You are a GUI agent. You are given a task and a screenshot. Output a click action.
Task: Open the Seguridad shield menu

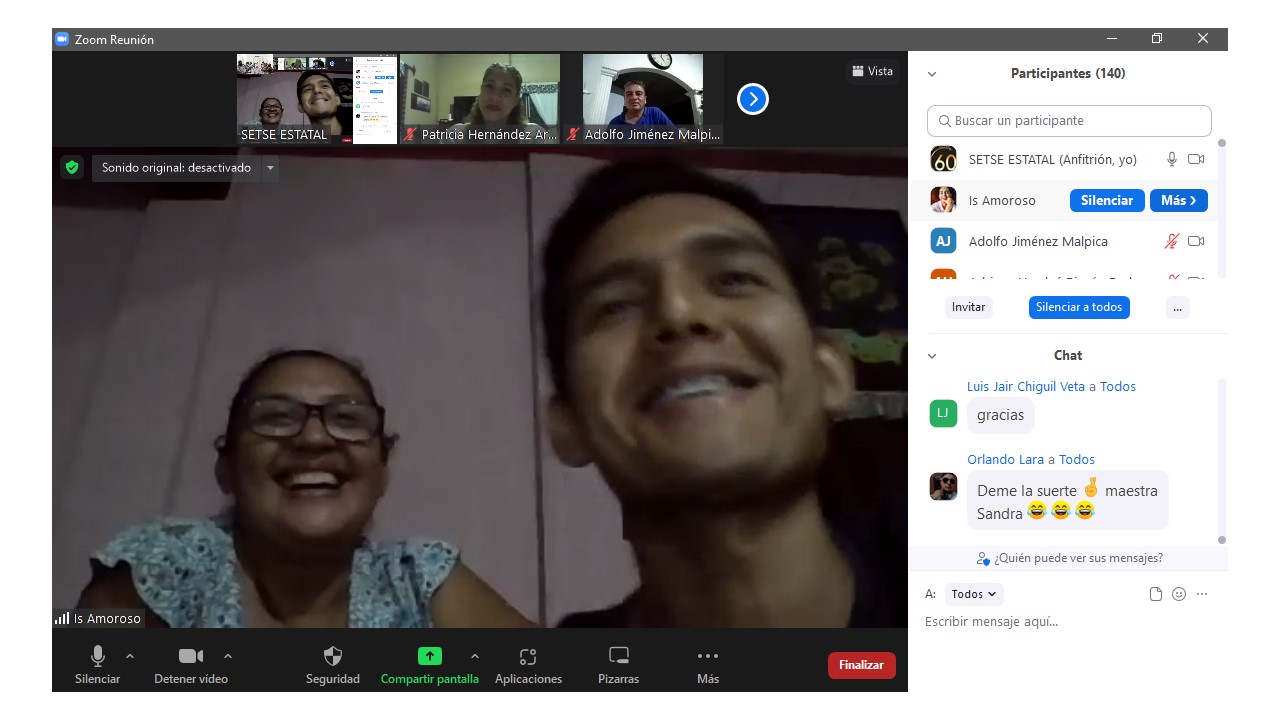(x=333, y=665)
